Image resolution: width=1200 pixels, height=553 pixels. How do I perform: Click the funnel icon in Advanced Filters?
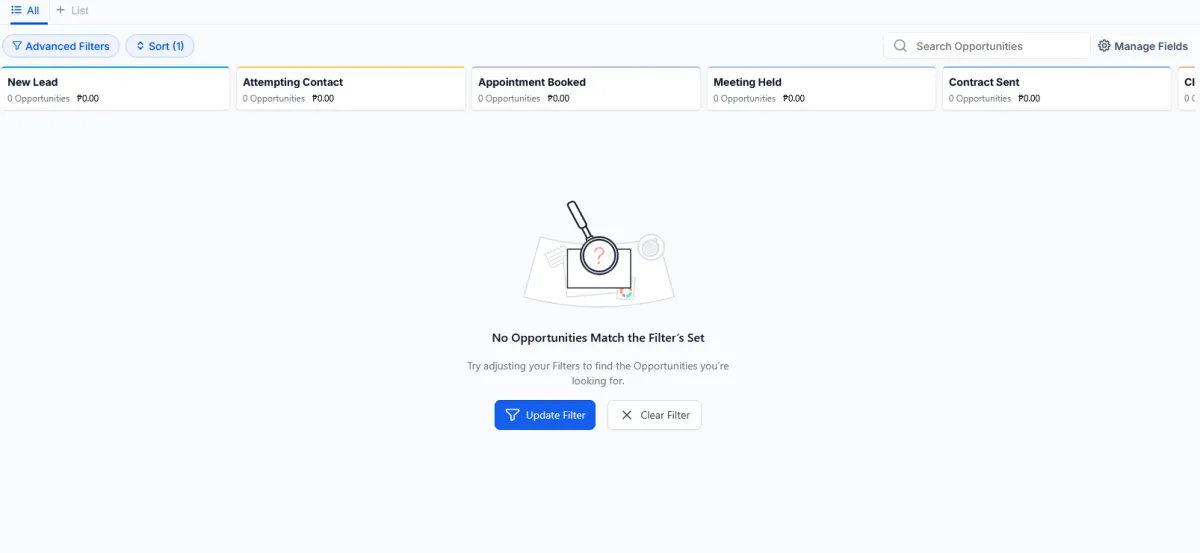pos(17,46)
